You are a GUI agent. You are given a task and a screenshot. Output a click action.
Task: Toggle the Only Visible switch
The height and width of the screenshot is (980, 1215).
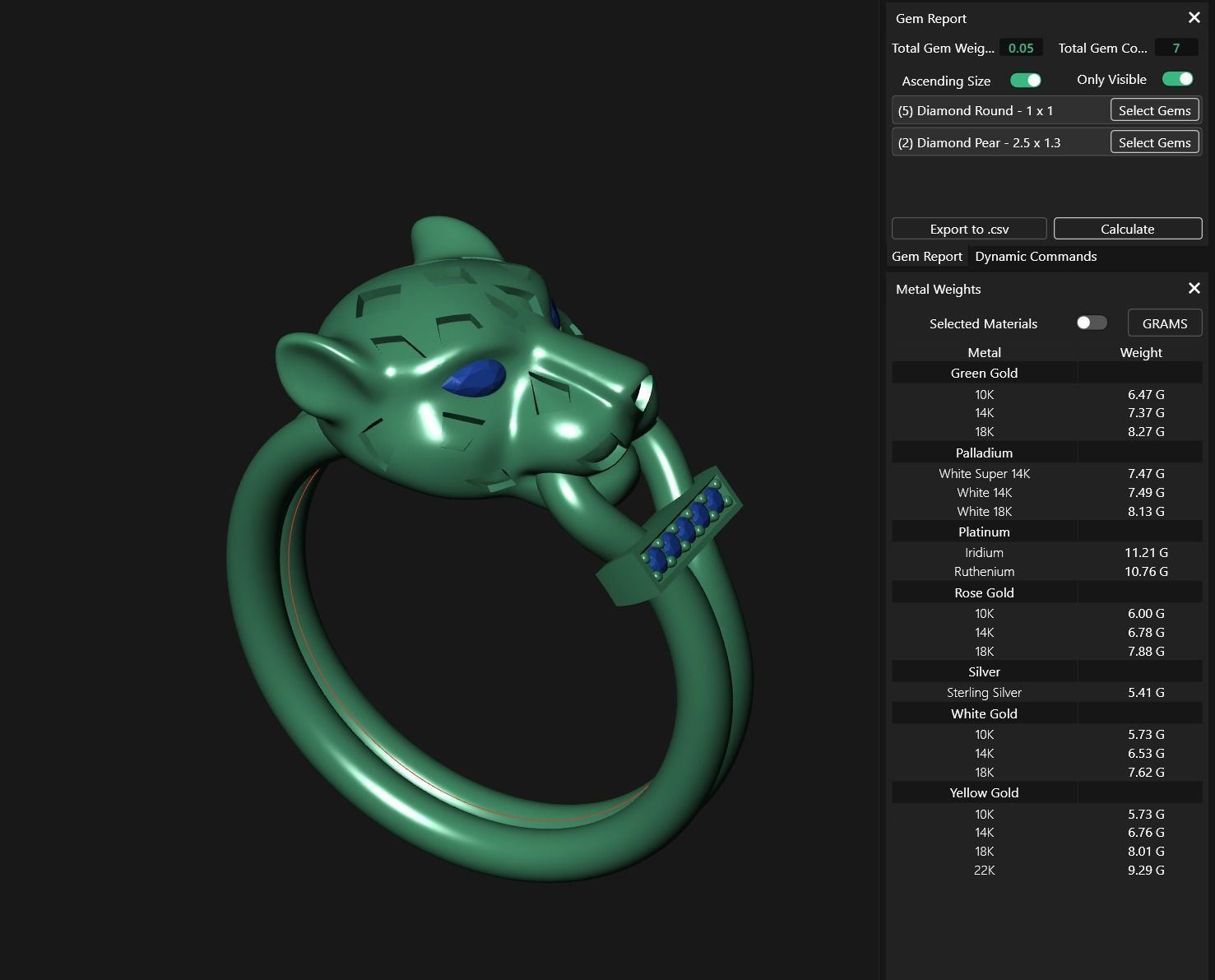pyautogui.click(x=1177, y=79)
